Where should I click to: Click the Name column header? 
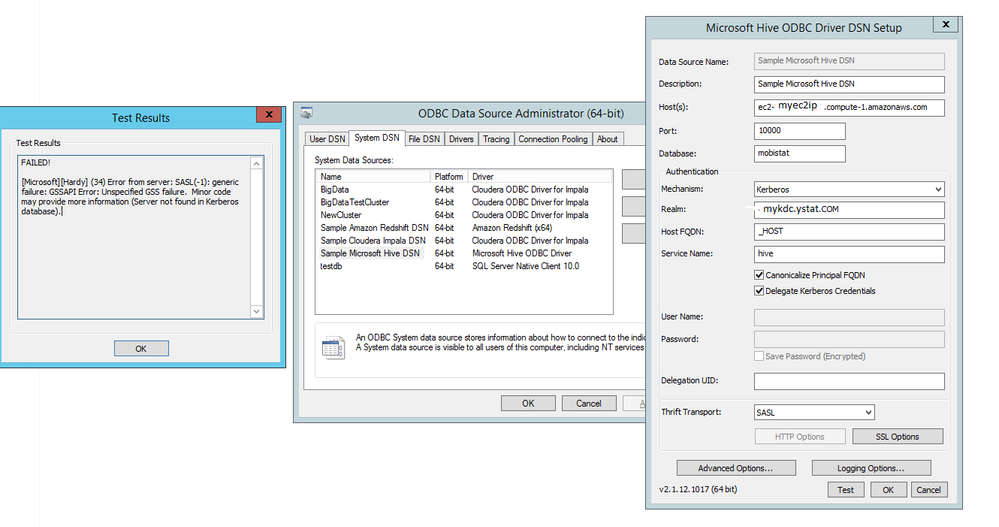point(373,177)
